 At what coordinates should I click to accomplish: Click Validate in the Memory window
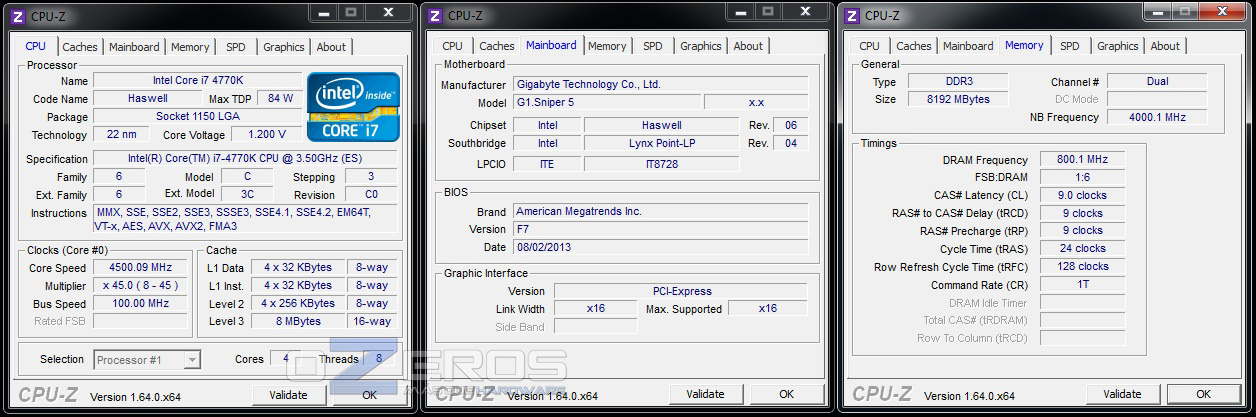tap(1123, 394)
